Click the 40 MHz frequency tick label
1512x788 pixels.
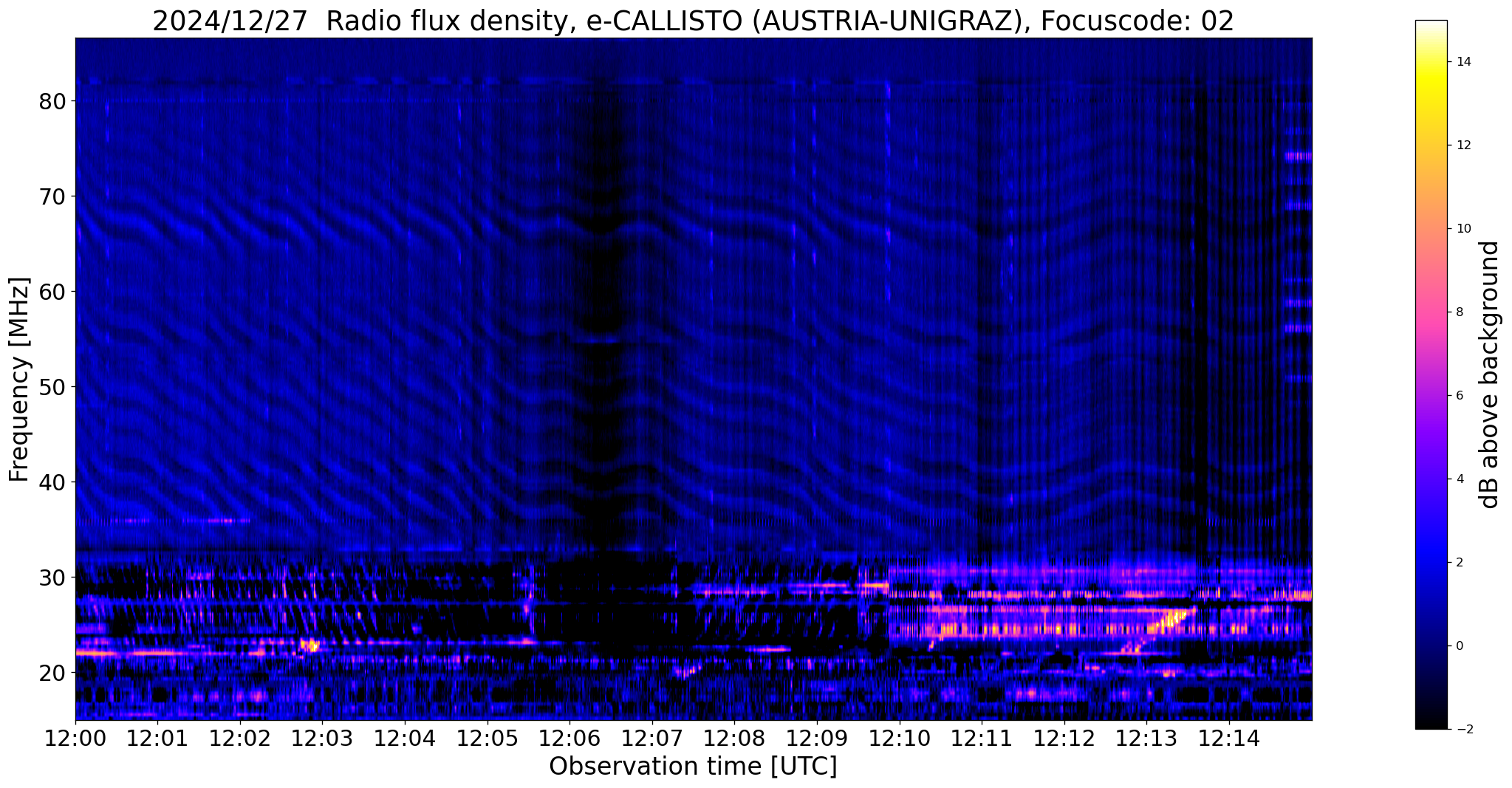tap(52, 482)
